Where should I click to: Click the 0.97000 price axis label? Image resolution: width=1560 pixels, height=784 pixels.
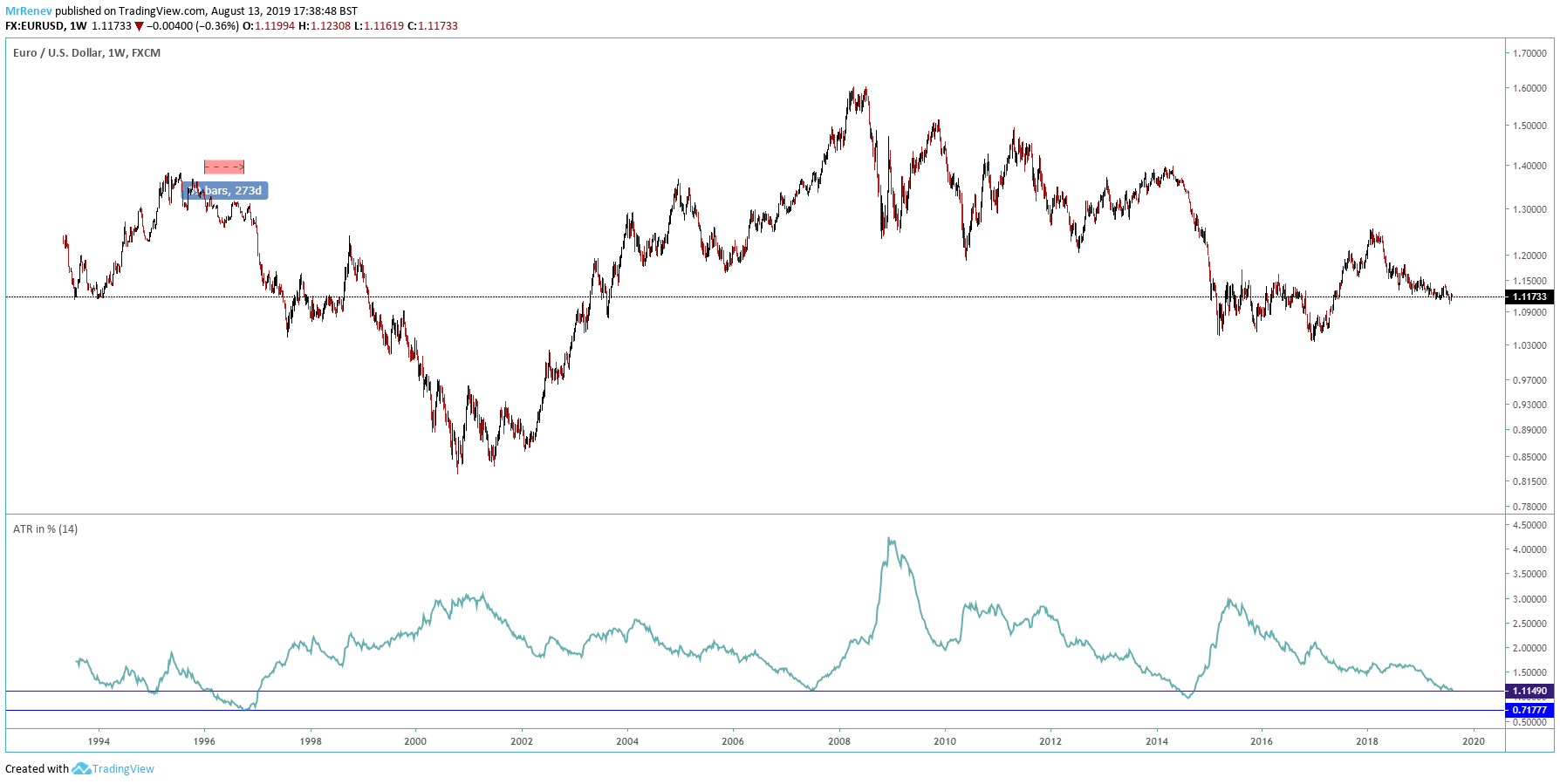[1529, 380]
